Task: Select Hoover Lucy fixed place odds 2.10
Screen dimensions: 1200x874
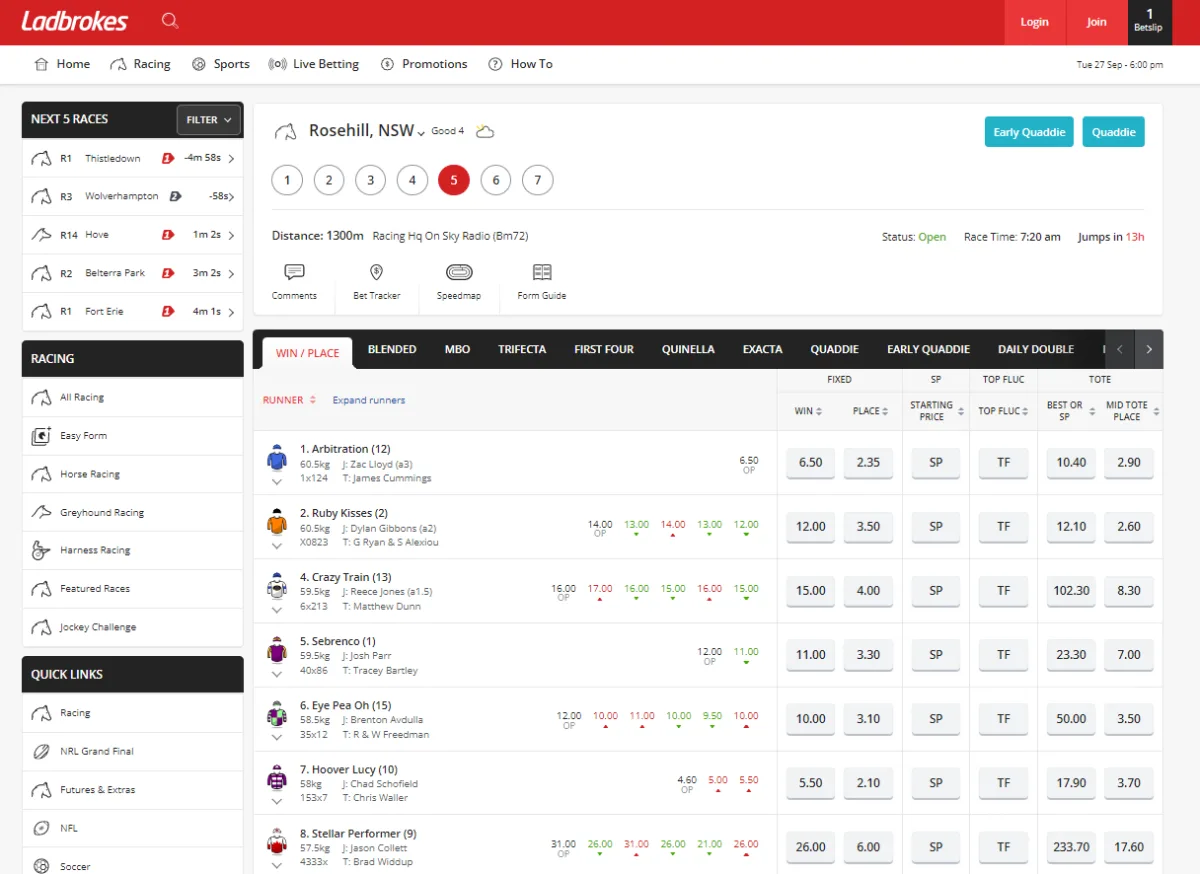Action: (868, 783)
